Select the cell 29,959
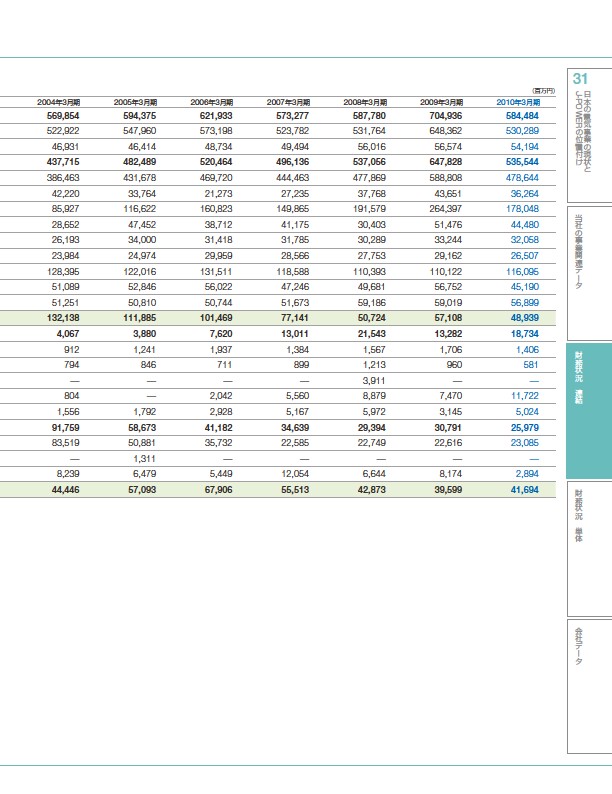The image size is (612, 794). [219, 256]
